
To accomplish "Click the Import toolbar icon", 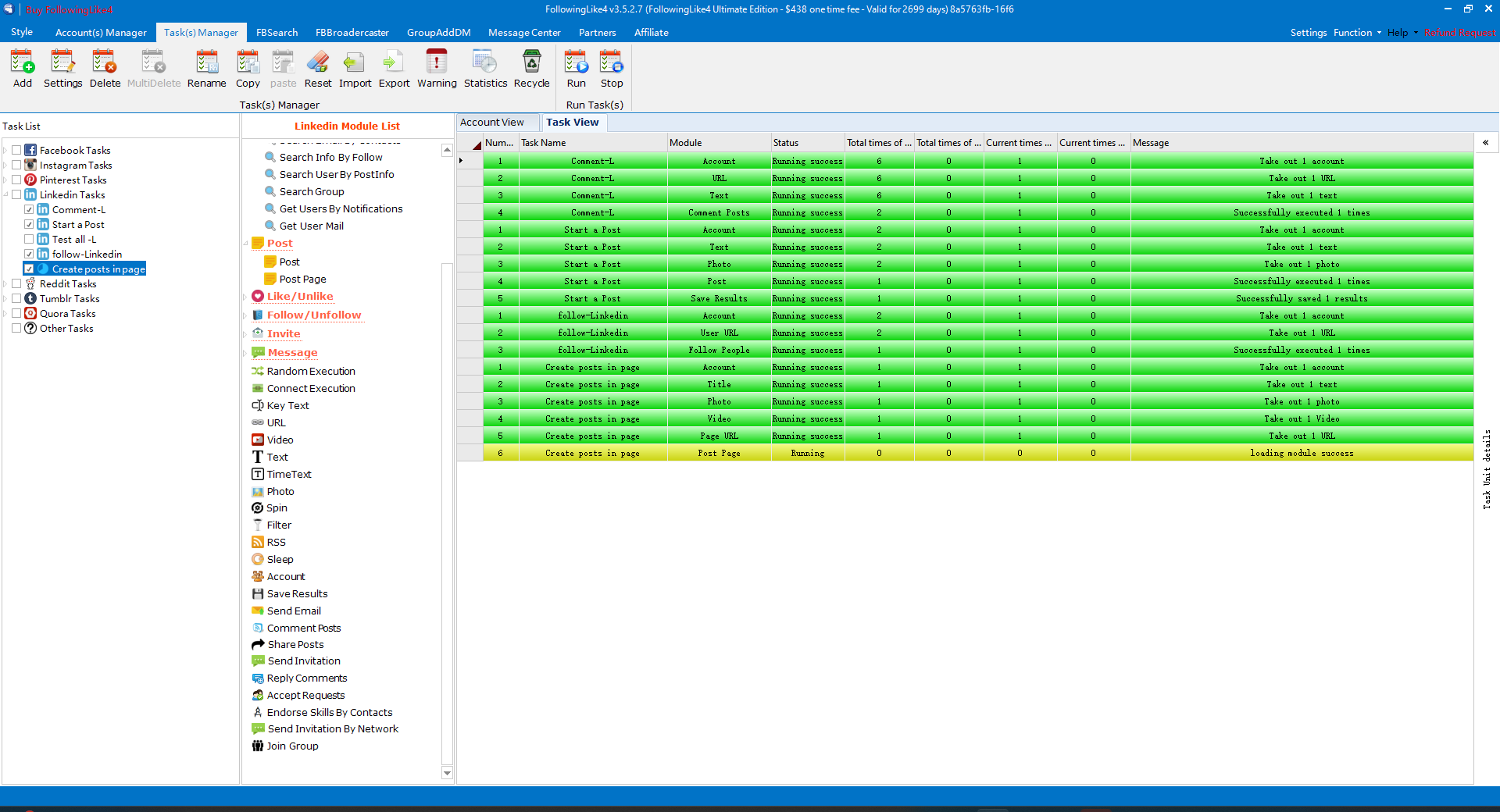I will (x=355, y=69).
